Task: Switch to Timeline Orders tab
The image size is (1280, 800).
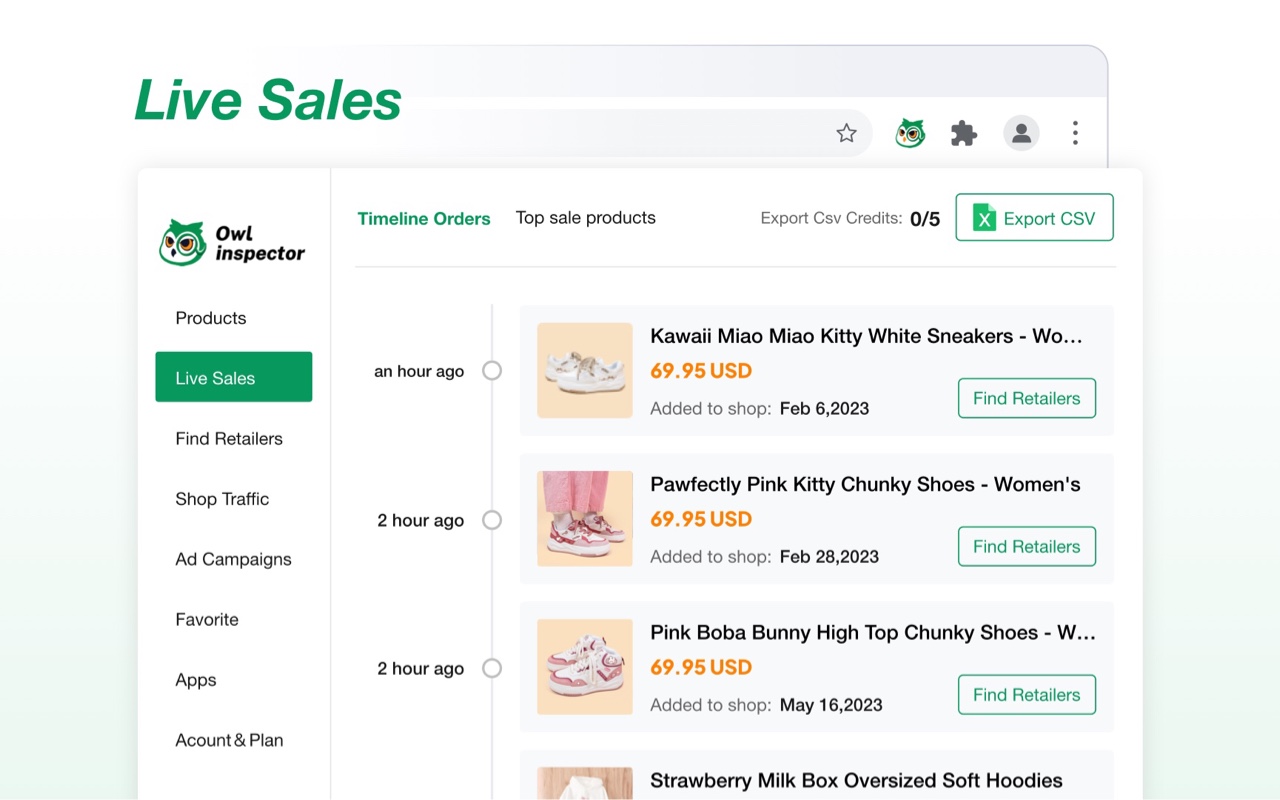Action: click(x=424, y=218)
